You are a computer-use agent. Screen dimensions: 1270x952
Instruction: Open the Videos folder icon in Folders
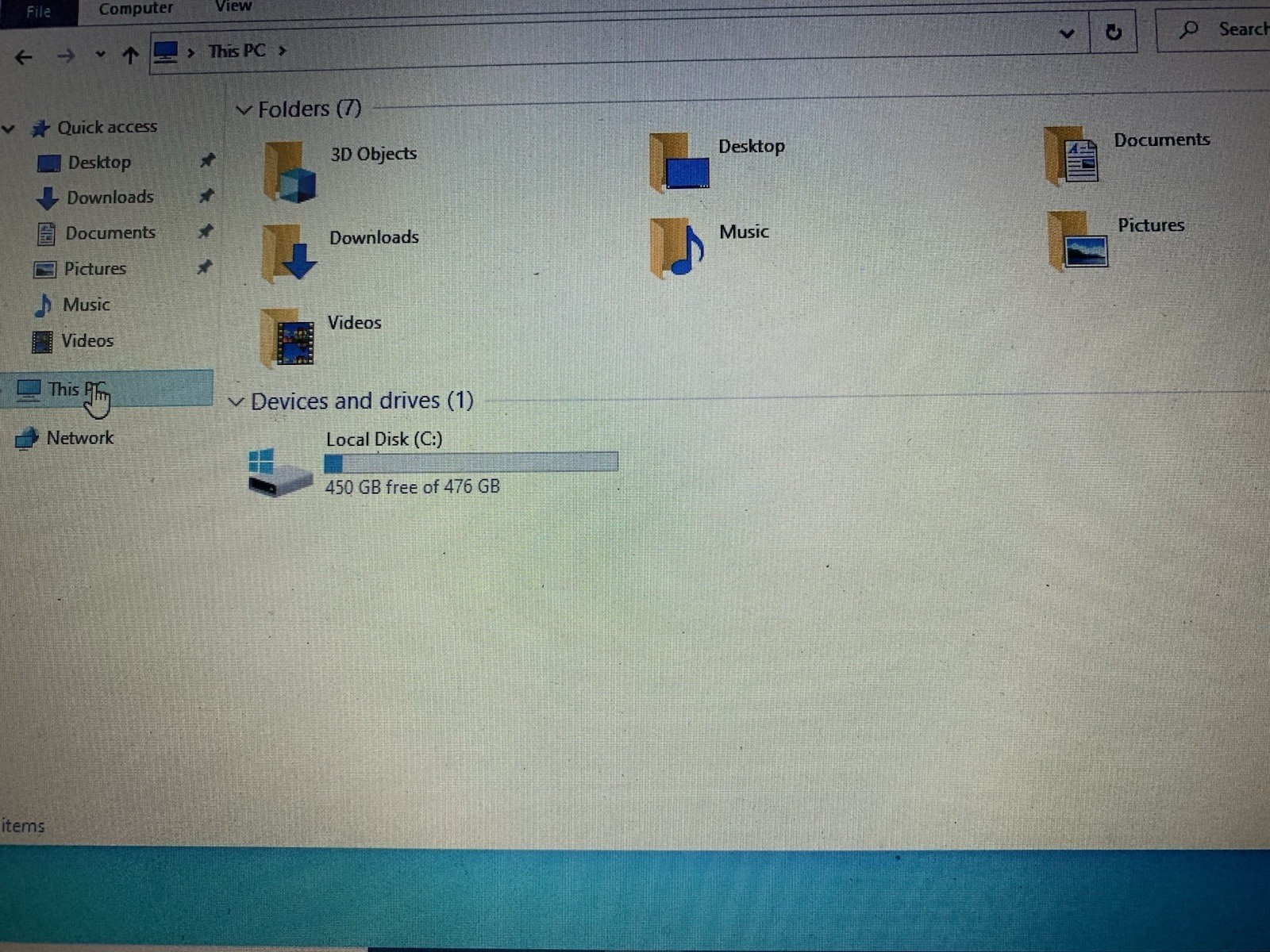(288, 339)
